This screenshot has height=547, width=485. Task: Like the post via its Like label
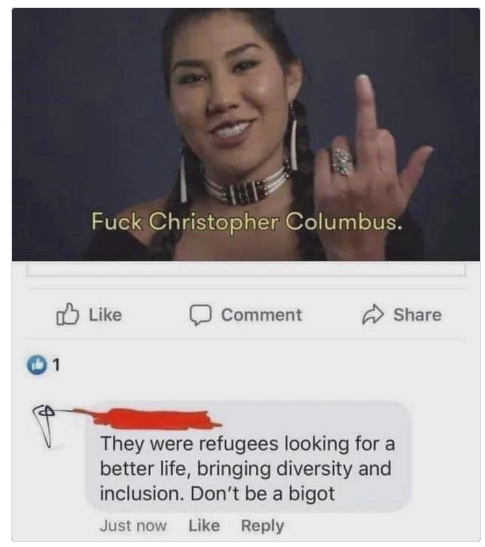click(x=105, y=315)
